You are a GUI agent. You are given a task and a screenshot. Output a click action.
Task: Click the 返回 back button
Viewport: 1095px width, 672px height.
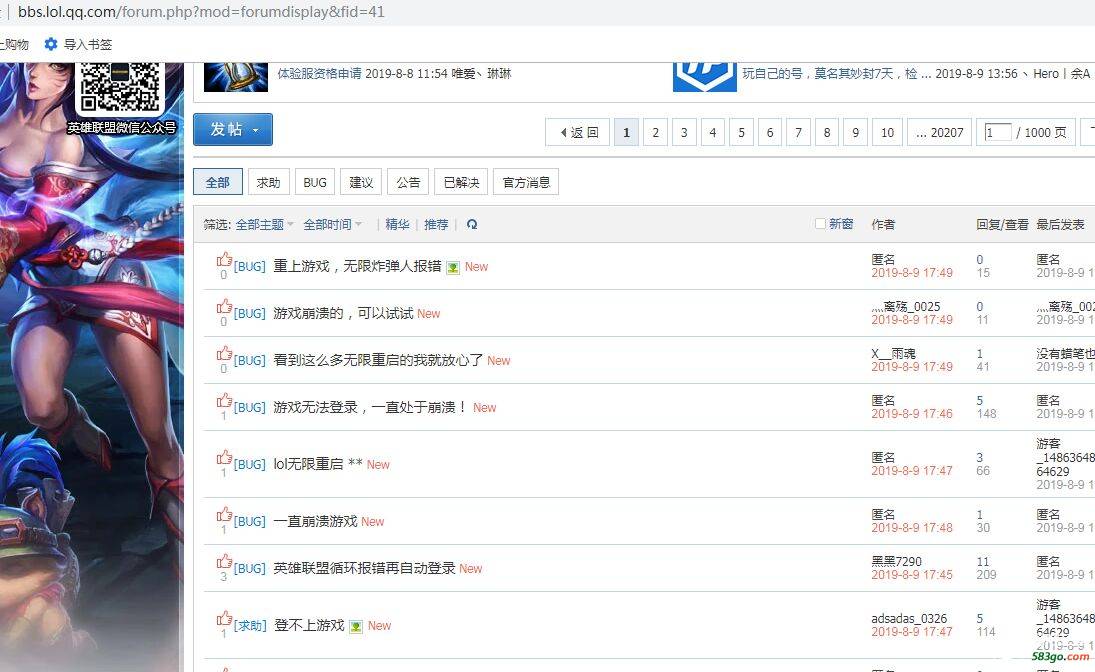(578, 132)
